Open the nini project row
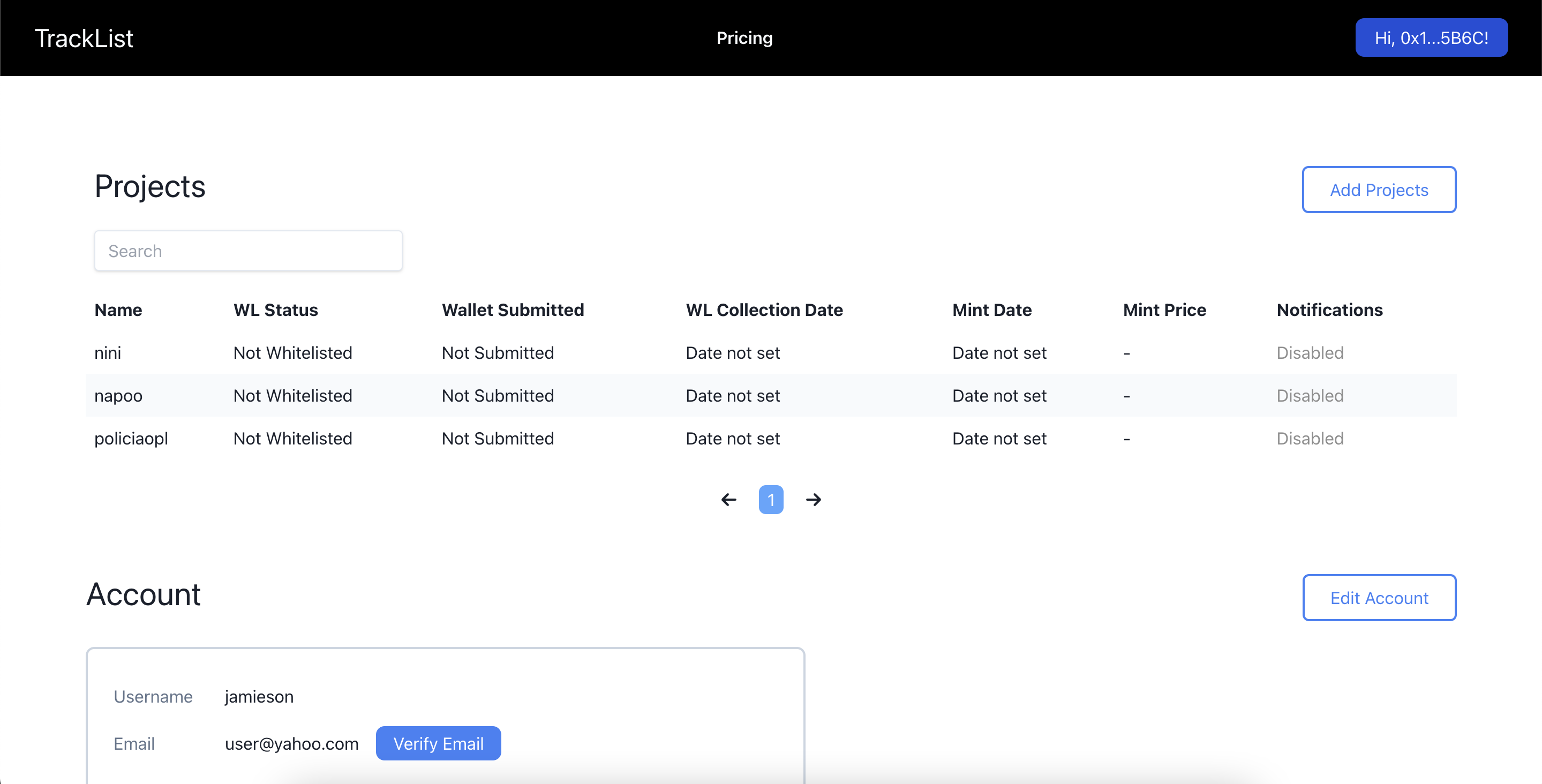This screenshot has height=784, width=1542. 108,352
